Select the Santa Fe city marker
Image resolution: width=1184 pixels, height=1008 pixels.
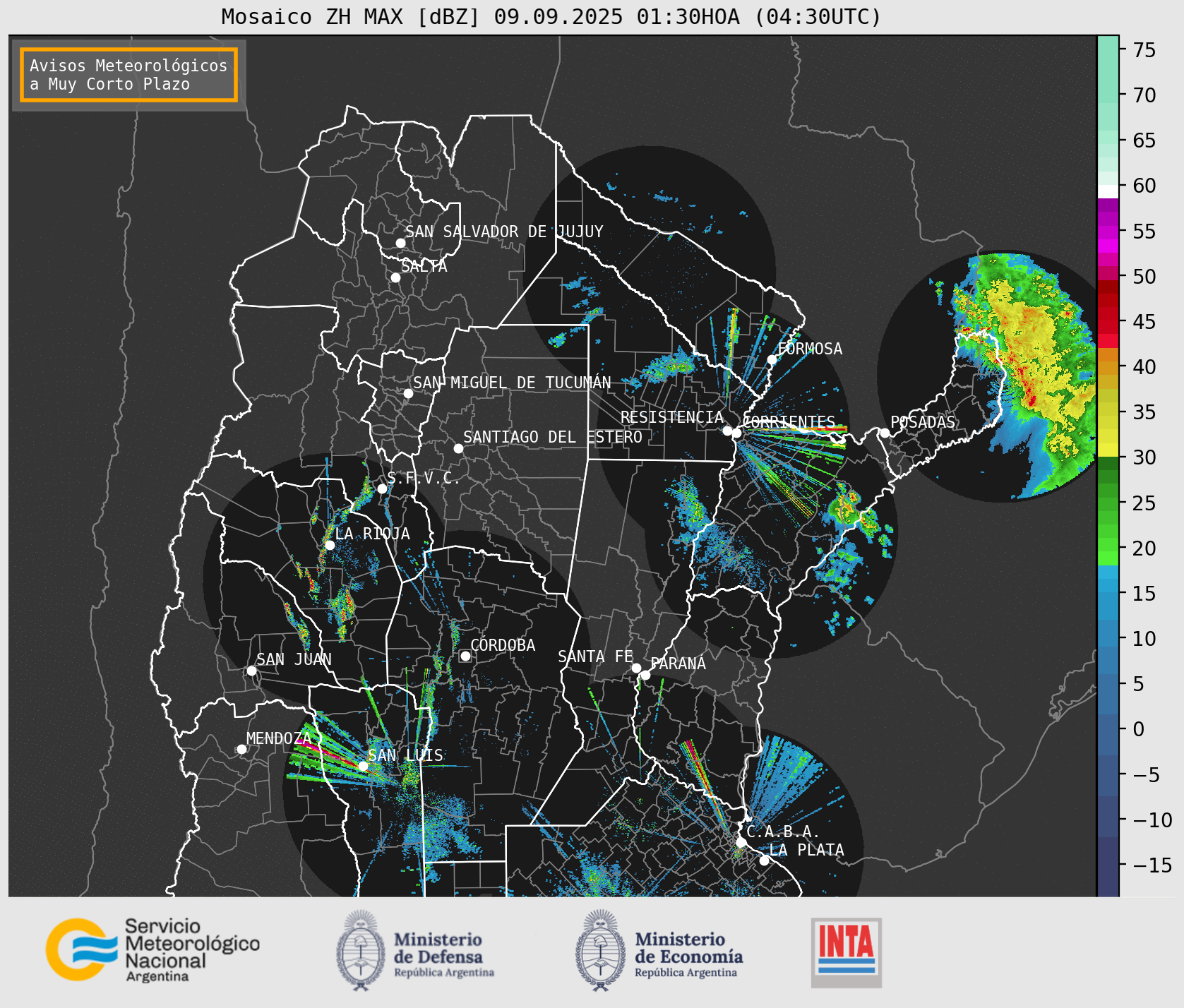(636, 668)
